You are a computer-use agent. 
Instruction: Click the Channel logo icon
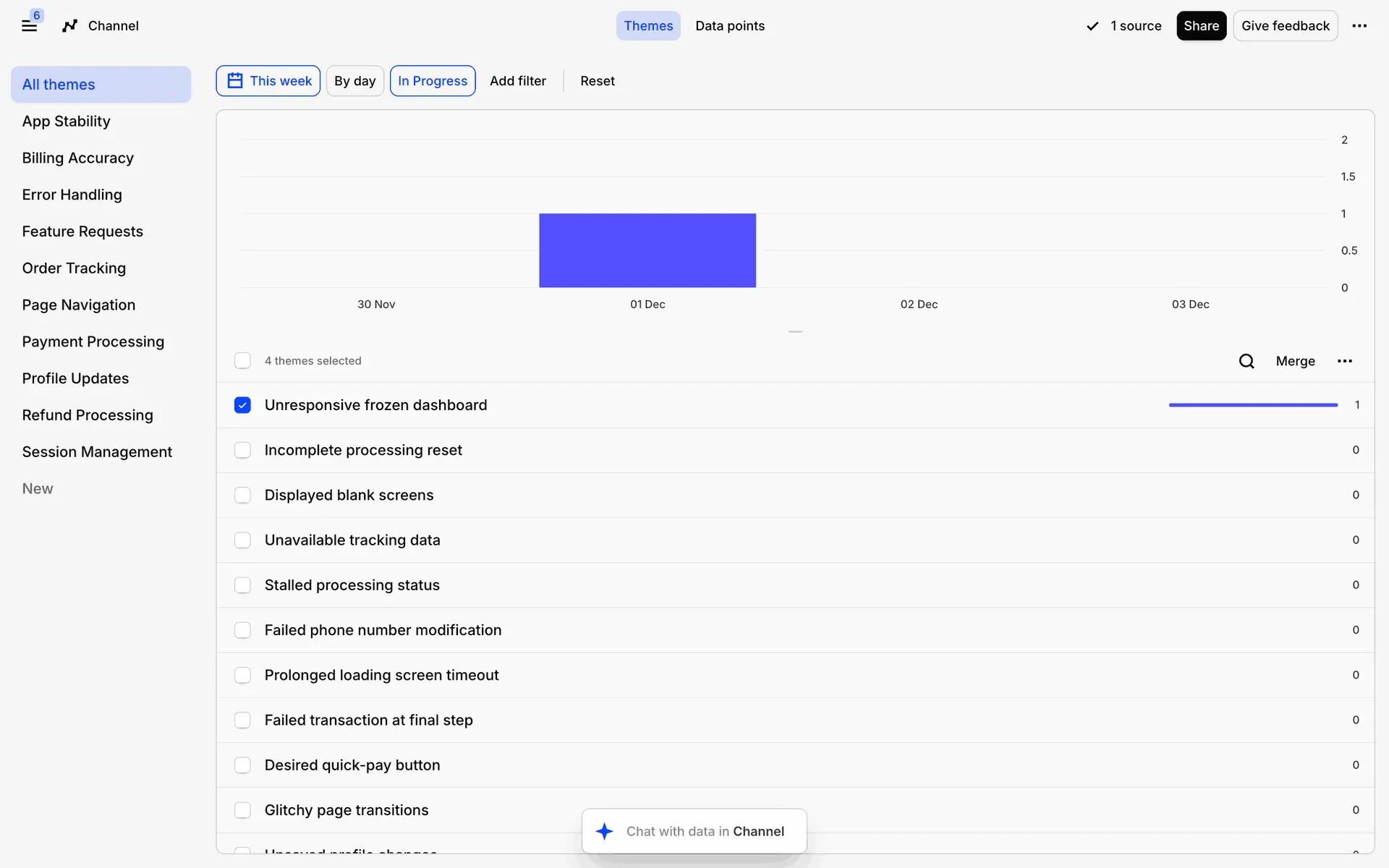pyautogui.click(x=69, y=26)
